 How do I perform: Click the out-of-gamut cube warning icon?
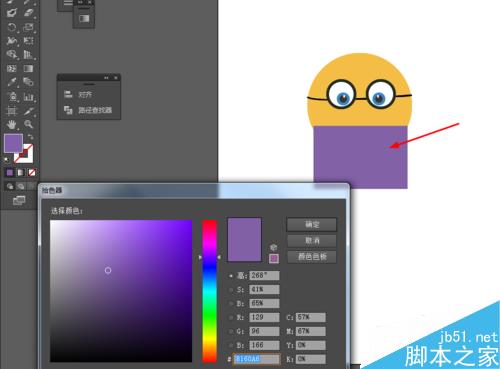click(274, 247)
